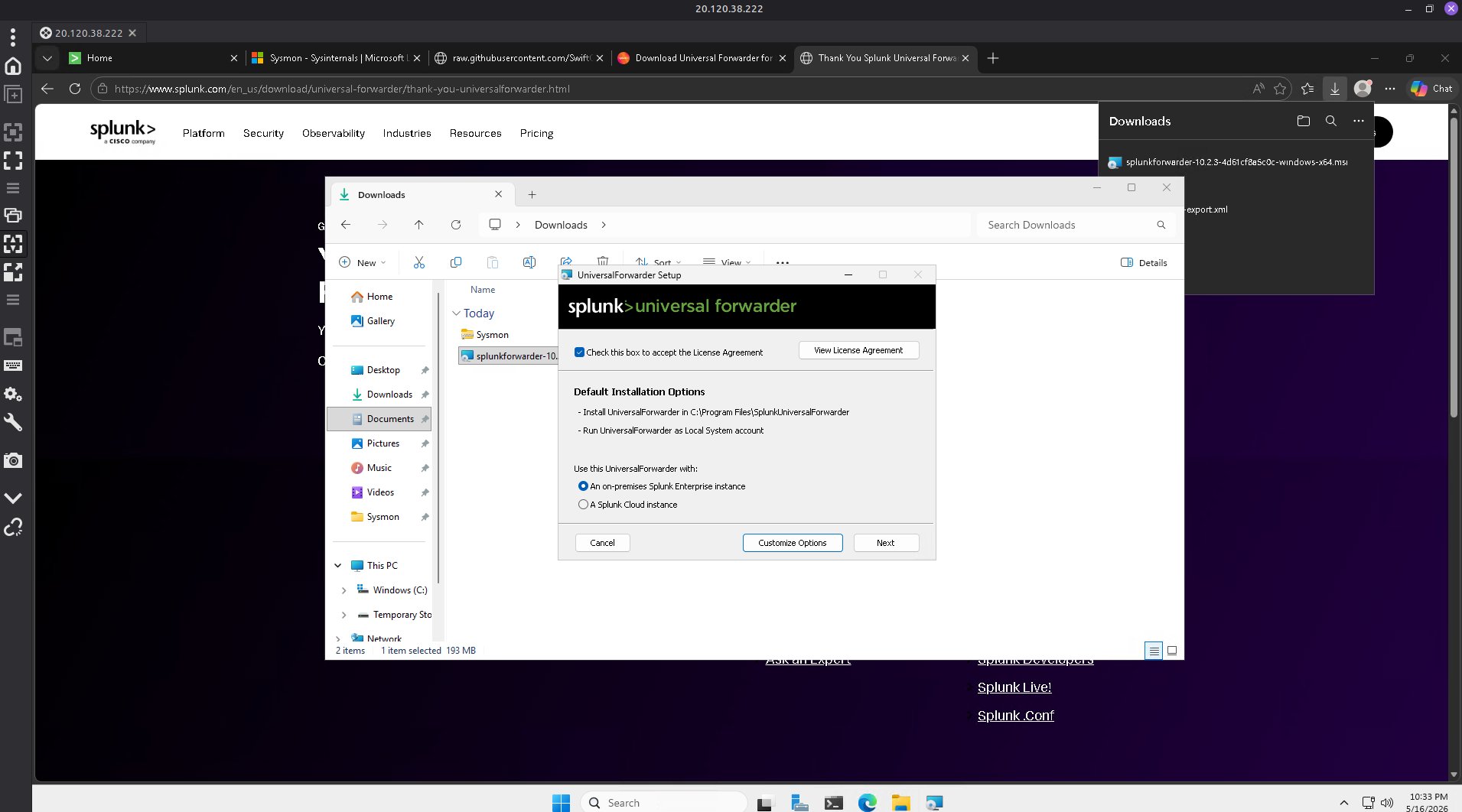Screen dimensions: 1462x812
Task: Click the Search Downloads field
Action: 1075,225
